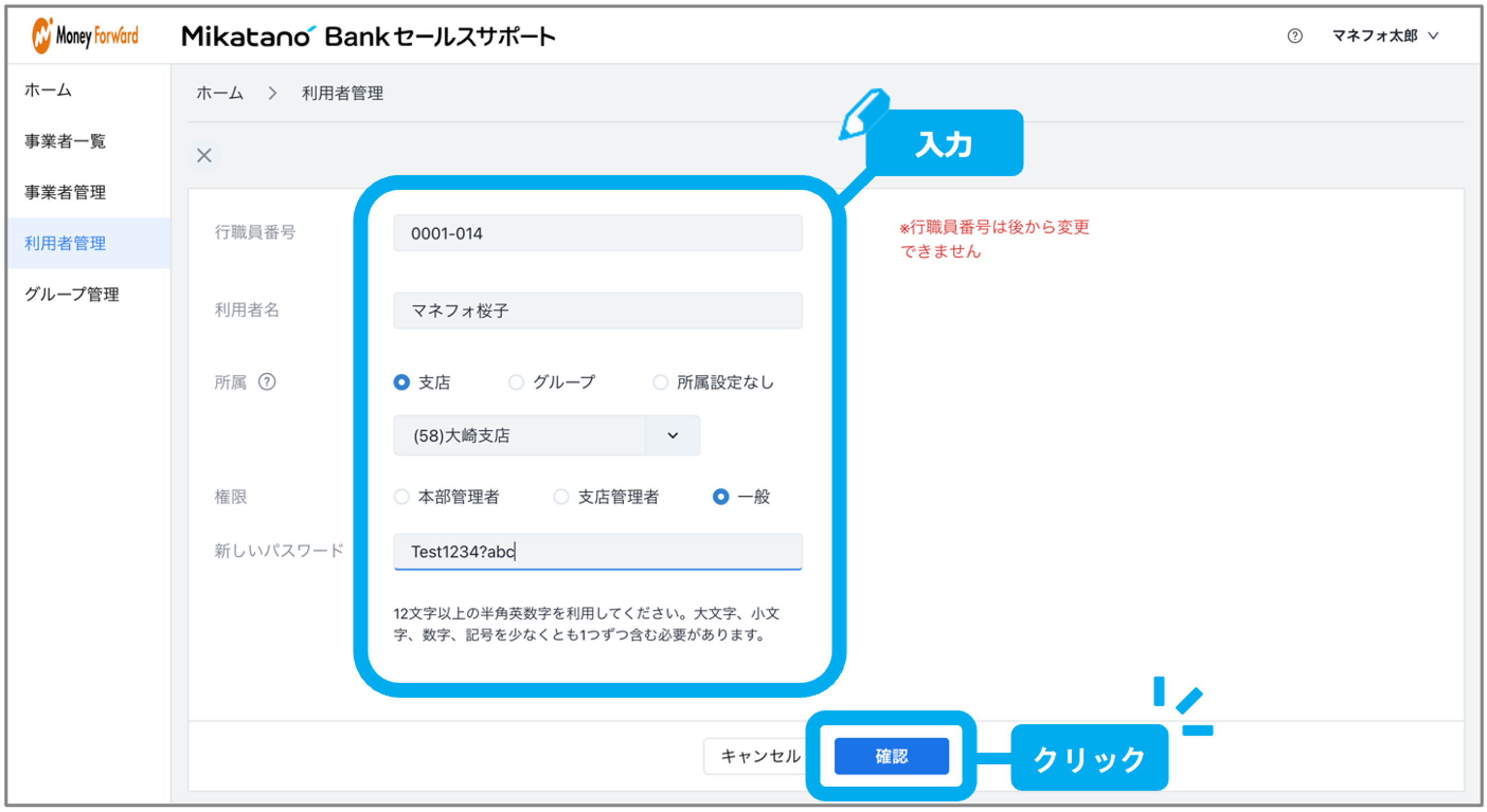Open 事業者一覧 in the sidebar

[x=90, y=141]
